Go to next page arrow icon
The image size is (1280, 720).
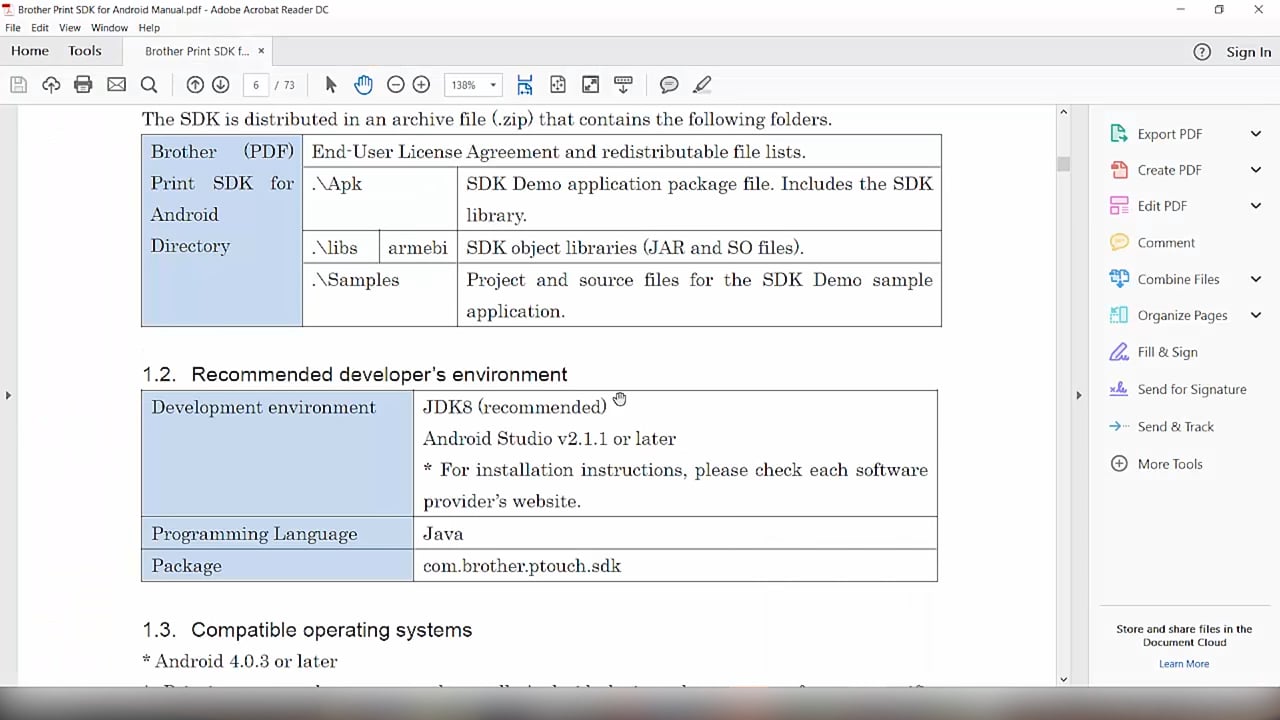tap(221, 85)
